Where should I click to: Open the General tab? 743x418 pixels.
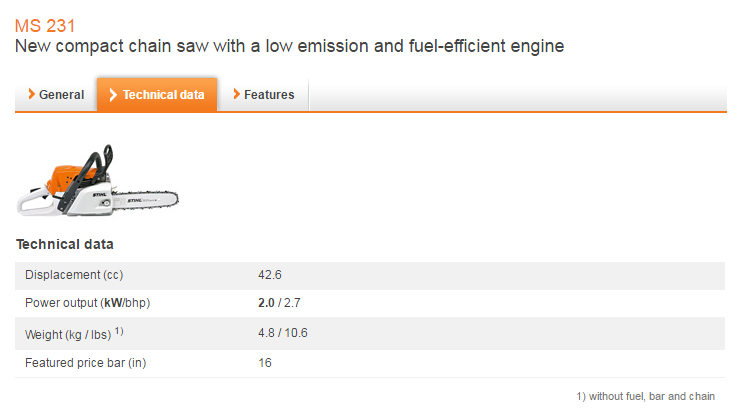[56, 95]
